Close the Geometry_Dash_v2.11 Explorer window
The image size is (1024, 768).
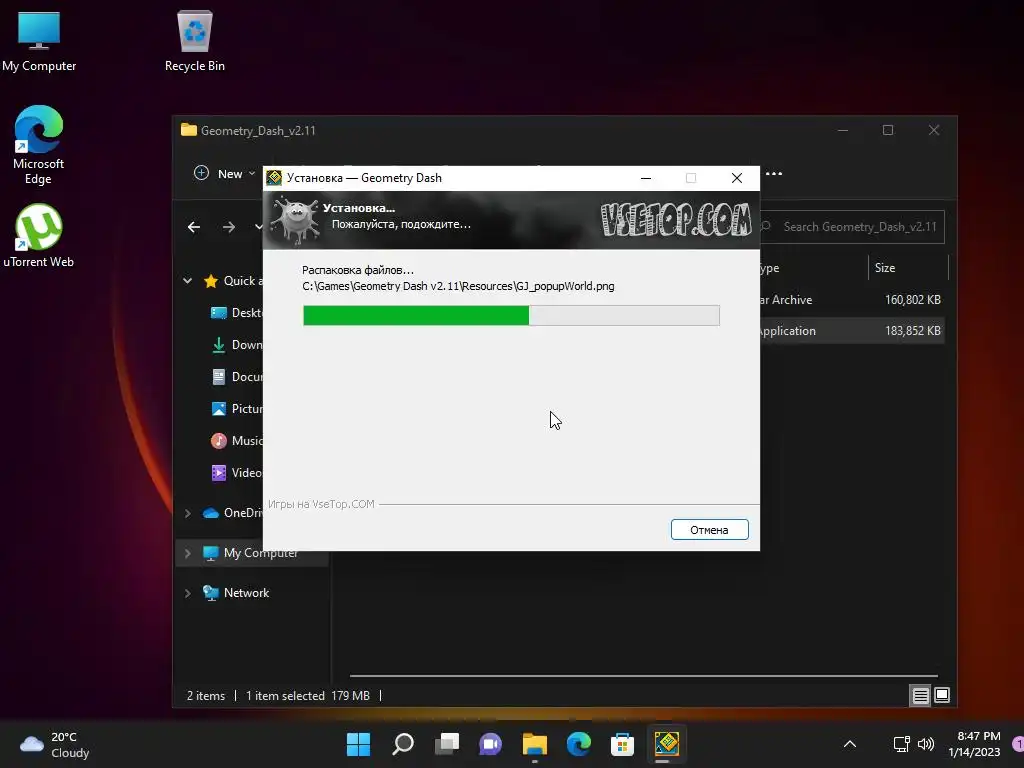[x=934, y=130]
